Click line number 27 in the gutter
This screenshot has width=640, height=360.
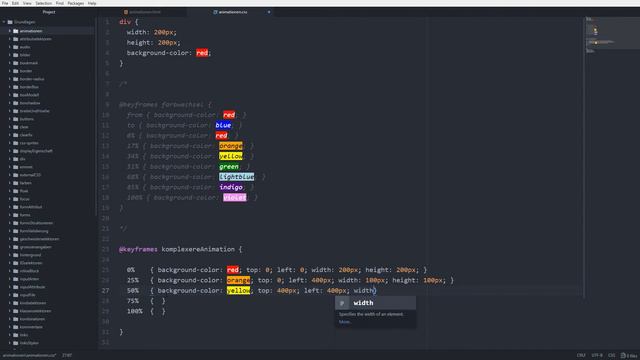[106, 291]
